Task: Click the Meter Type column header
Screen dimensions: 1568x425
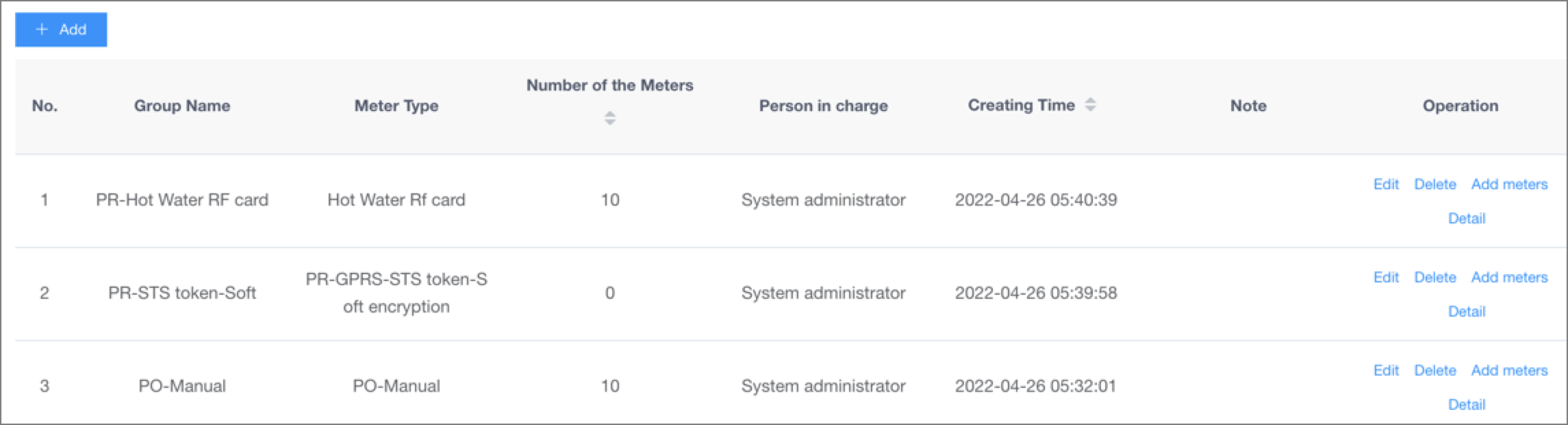Action: point(396,106)
